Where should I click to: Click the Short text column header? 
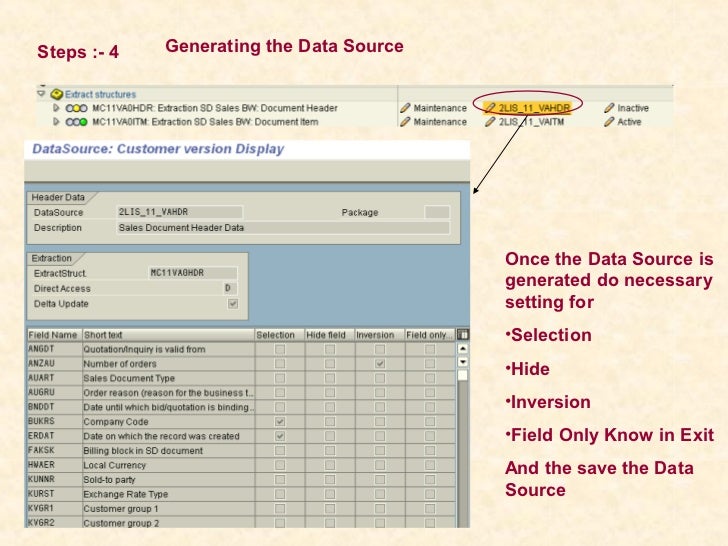point(169,335)
